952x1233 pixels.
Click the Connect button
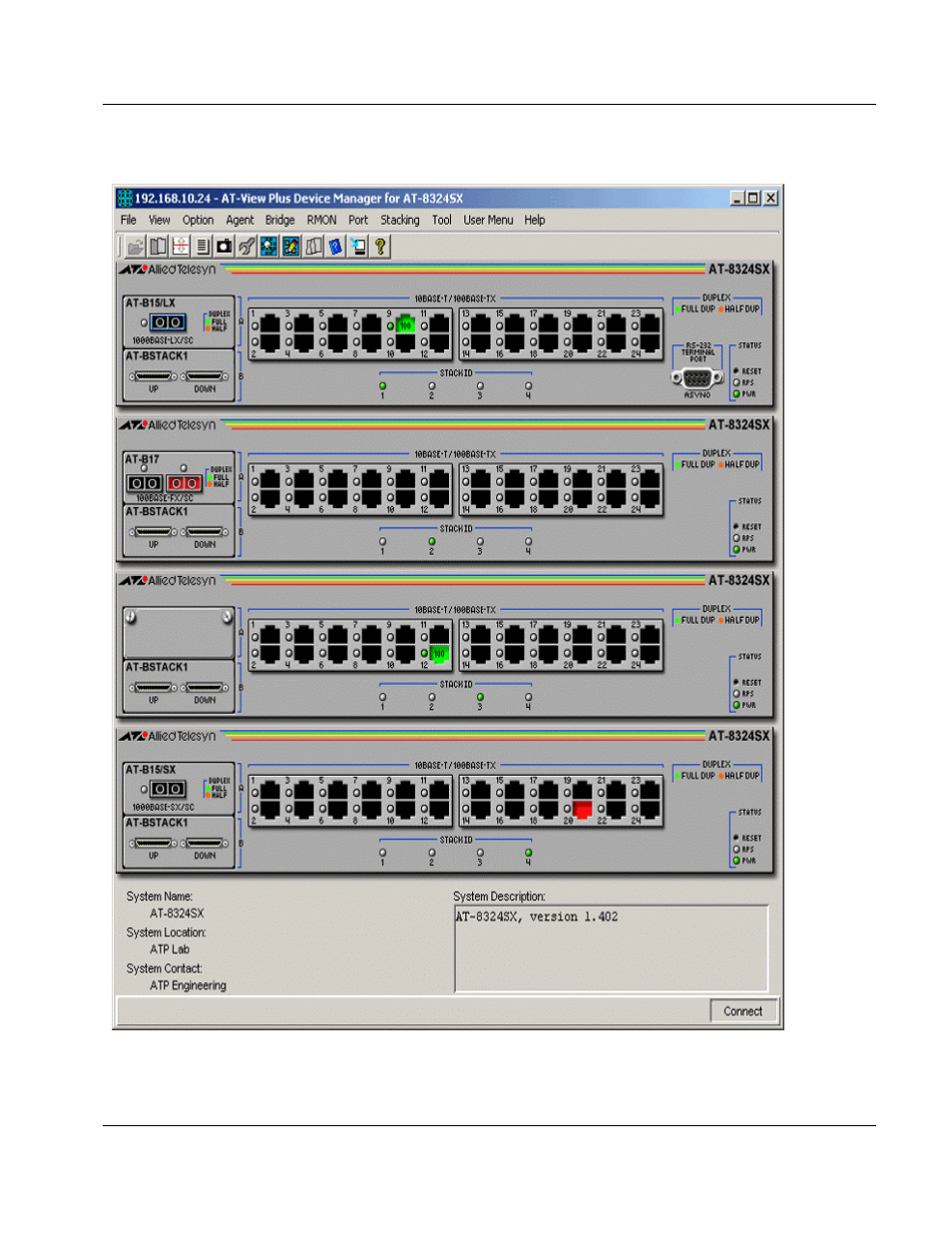tap(742, 1011)
